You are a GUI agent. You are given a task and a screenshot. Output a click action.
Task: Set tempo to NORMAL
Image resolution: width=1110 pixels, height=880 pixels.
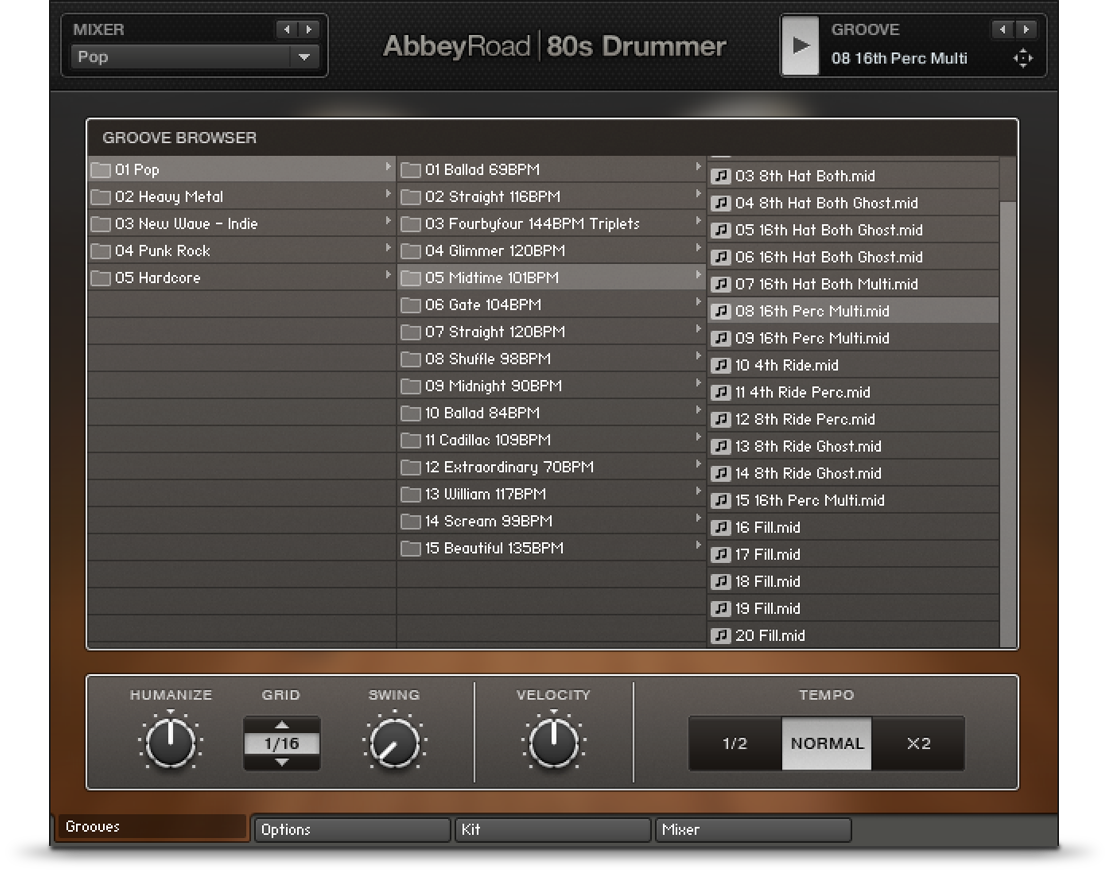[827, 743]
